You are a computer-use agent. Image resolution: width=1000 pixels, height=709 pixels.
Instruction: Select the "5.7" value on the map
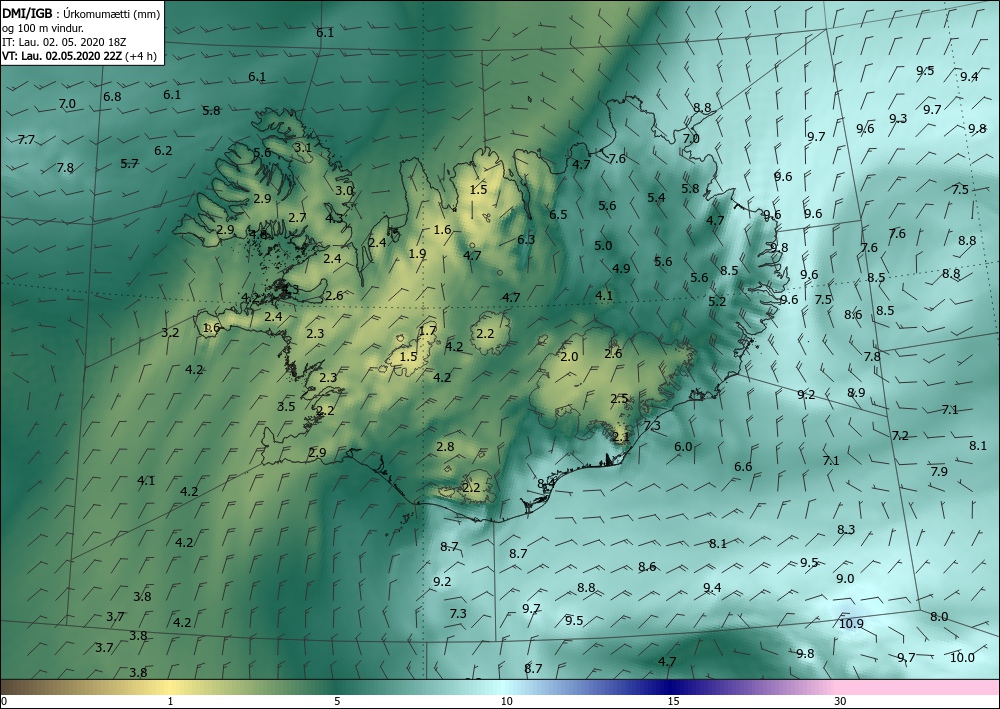click(129, 163)
